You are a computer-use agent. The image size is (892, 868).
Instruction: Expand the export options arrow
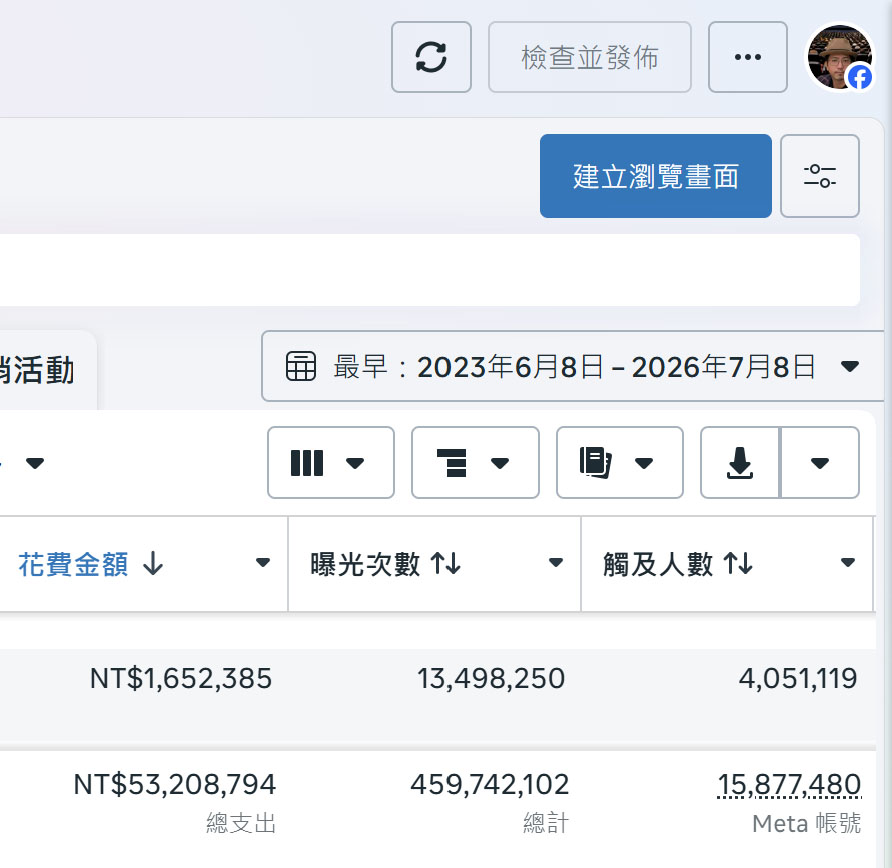coord(820,462)
